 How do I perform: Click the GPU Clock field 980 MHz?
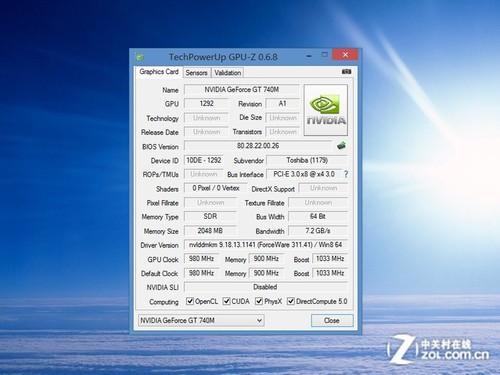(202, 259)
